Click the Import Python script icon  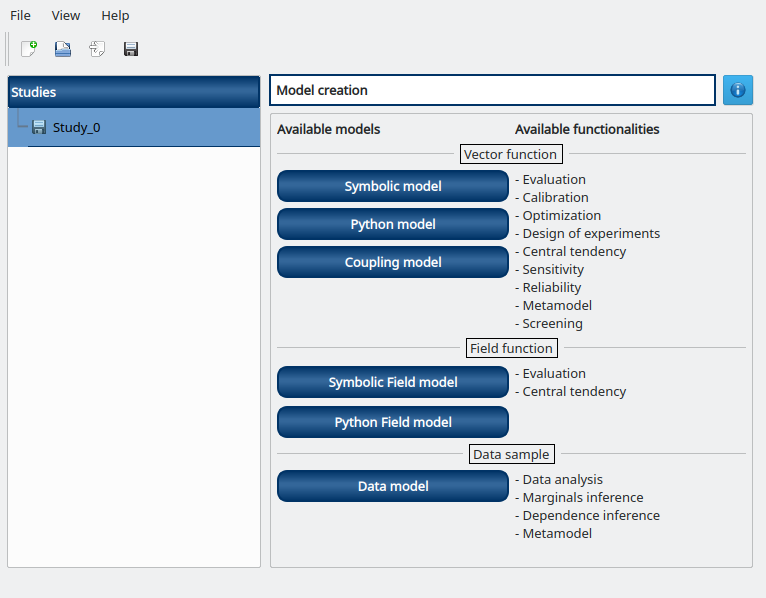click(x=97, y=48)
